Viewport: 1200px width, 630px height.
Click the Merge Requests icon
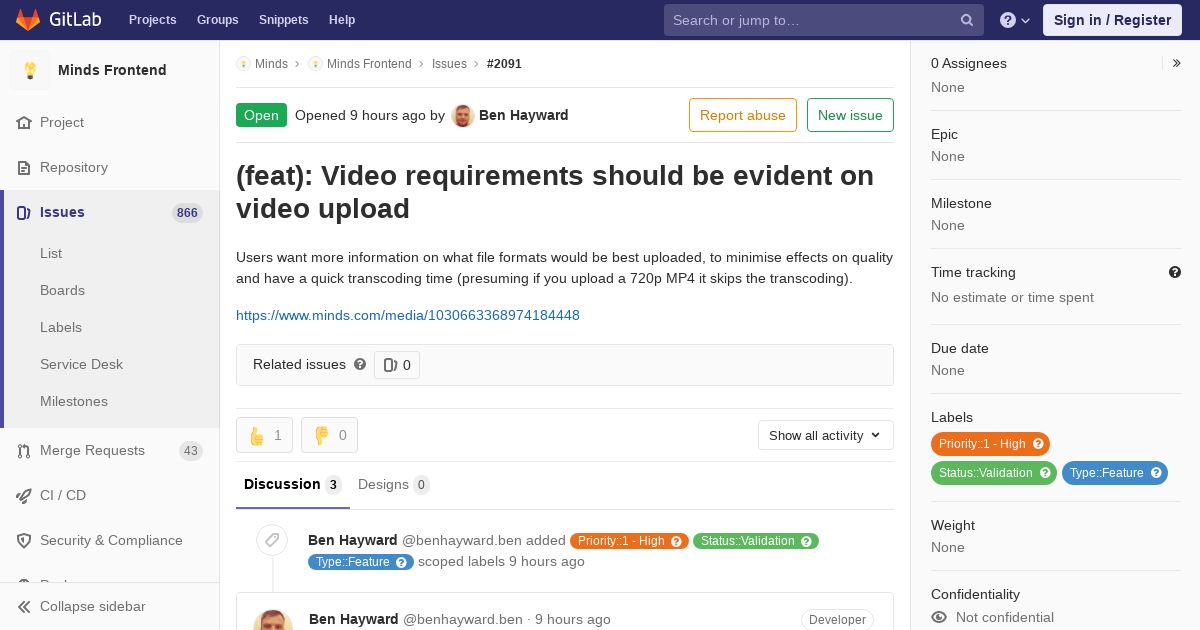point(24,451)
